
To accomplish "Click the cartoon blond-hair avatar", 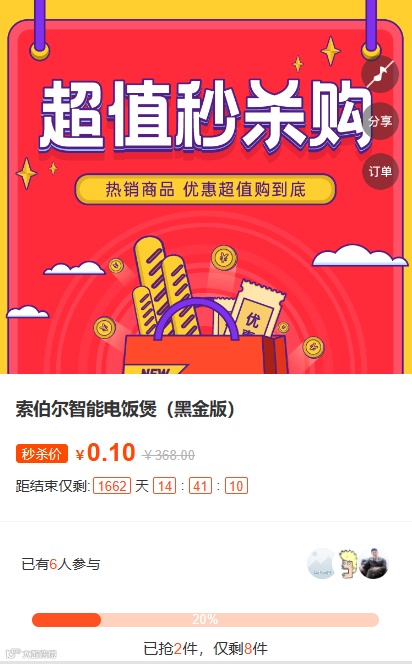I will (348, 564).
